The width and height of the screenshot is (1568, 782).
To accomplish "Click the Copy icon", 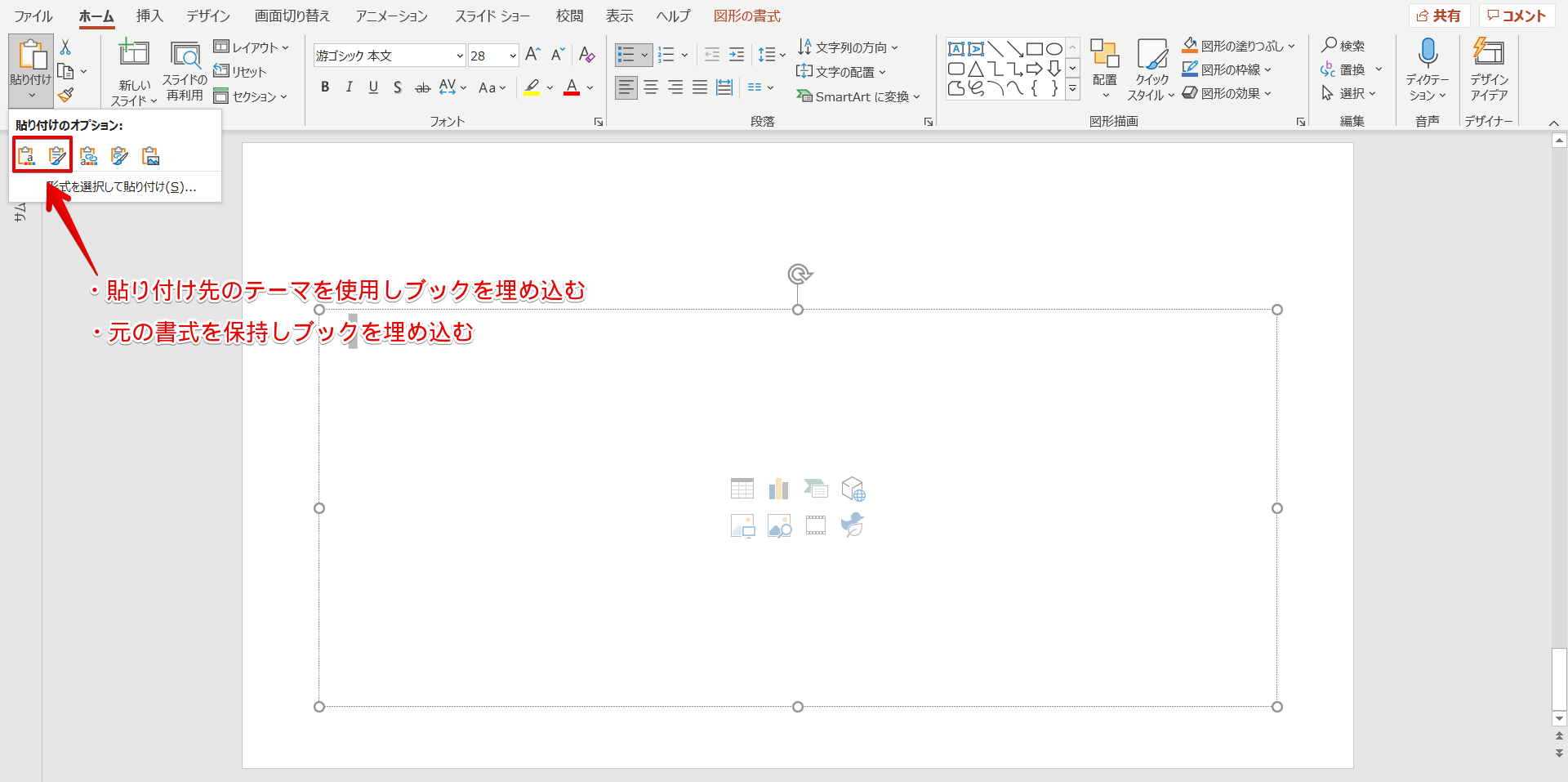I will pyautogui.click(x=66, y=72).
